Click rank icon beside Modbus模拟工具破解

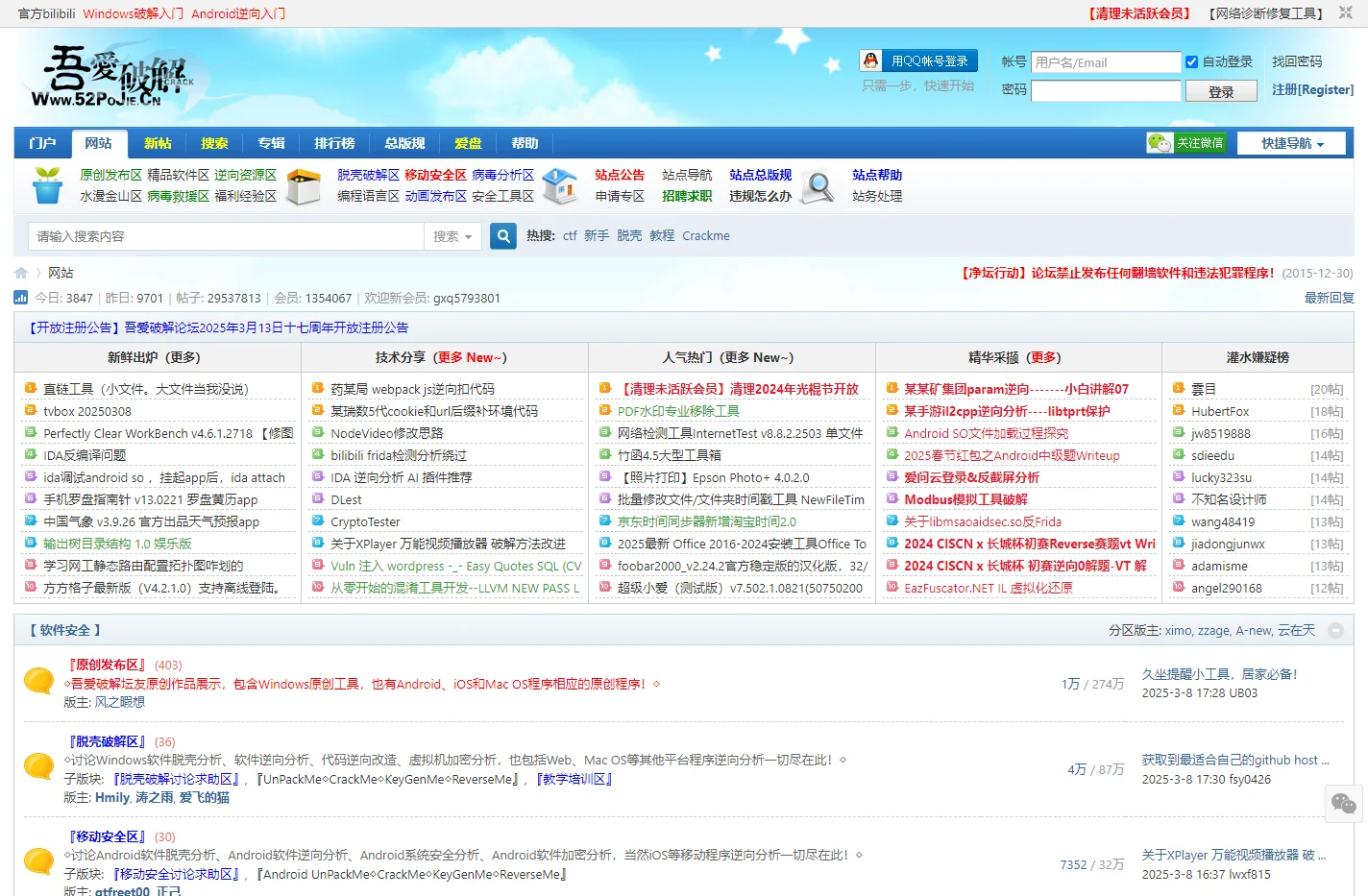(892, 498)
